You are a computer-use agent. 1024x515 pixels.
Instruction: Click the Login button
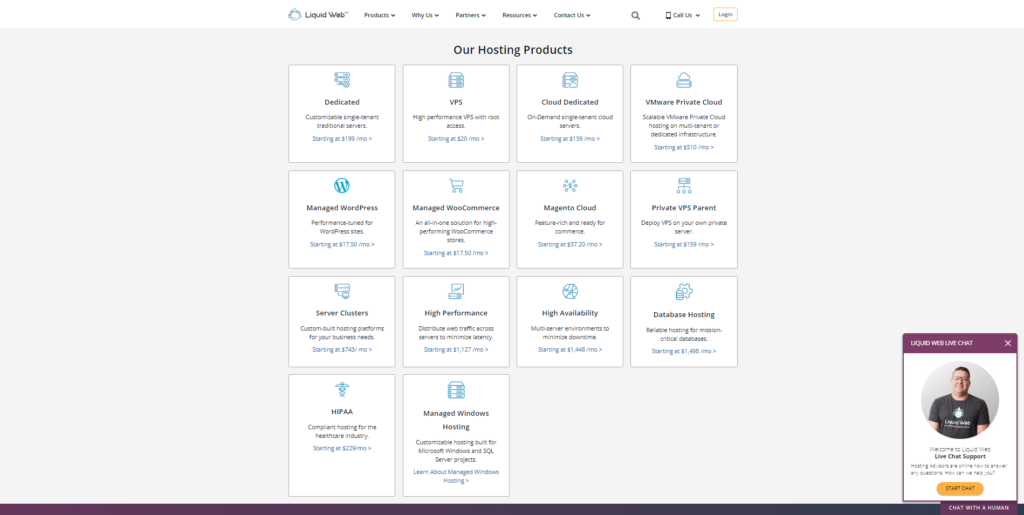pyautogui.click(x=725, y=14)
